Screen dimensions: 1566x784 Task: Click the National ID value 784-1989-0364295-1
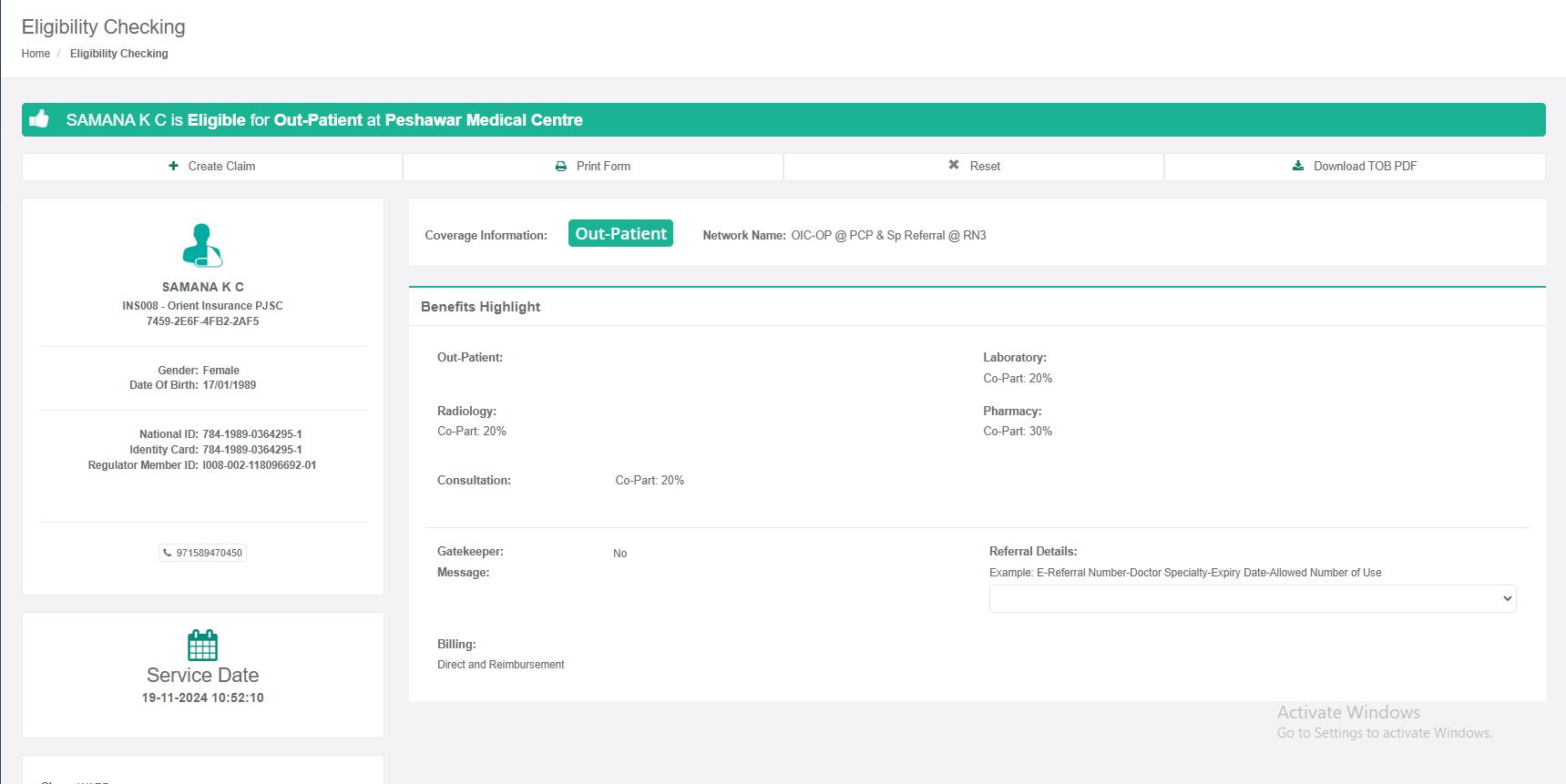pyautogui.click(x=252, y=434)
